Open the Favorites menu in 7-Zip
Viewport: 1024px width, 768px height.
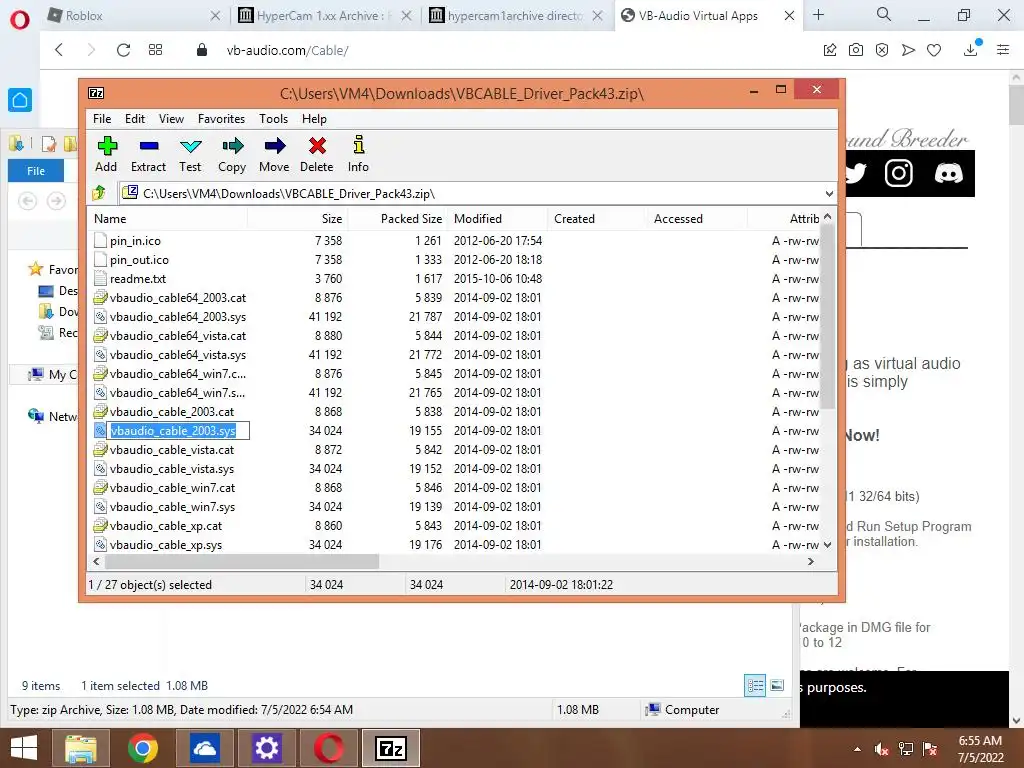[x=221, y=119]
